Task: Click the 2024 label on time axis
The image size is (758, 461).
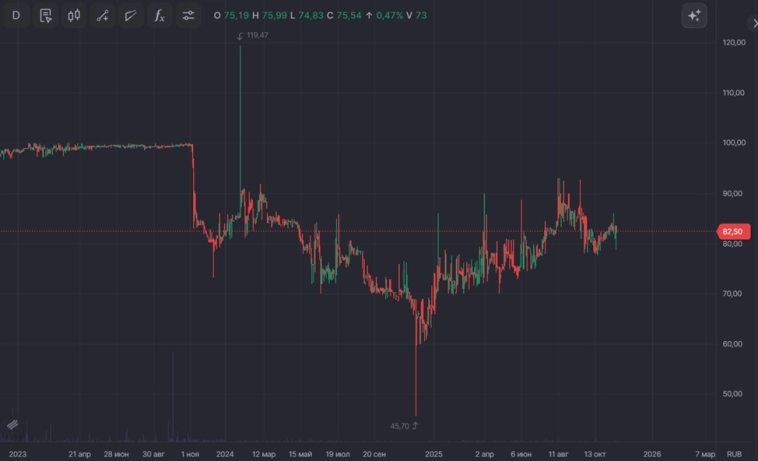Action: click(225, 454)
